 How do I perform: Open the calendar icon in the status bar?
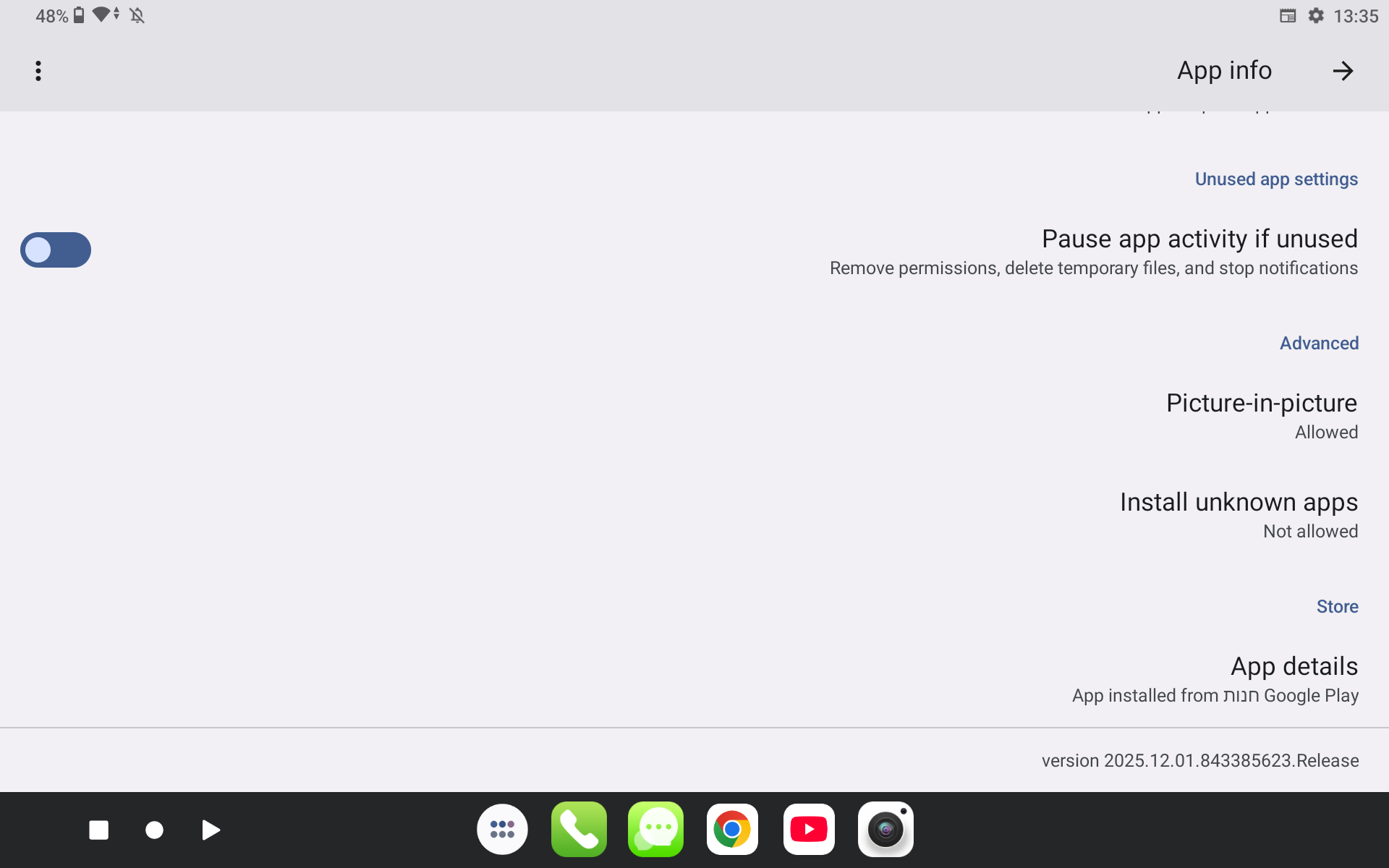1288,15
